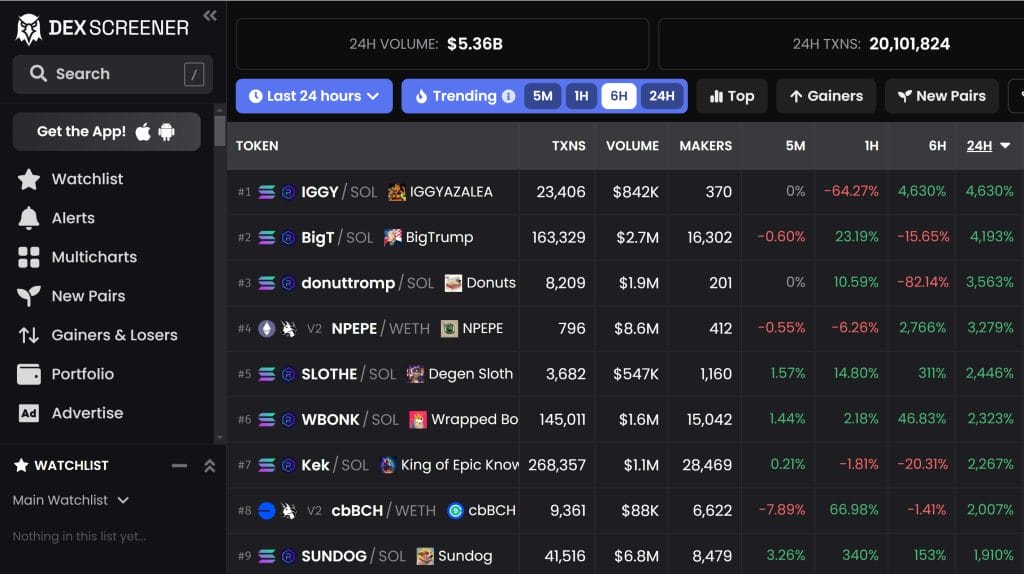This screenshot has height=574, width=1024.
Task: Select the 1H trending timeframe
Action: [580, 97]
